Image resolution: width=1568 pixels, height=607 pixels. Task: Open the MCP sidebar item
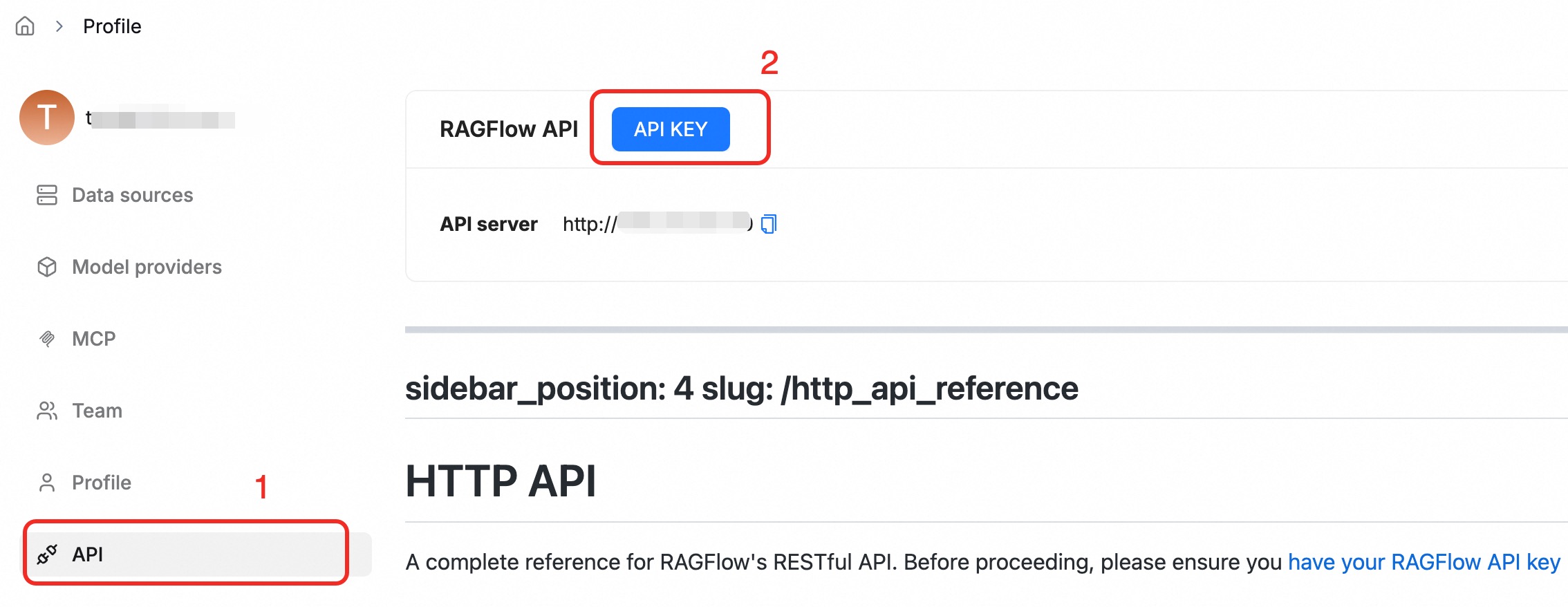coord(93,339)
